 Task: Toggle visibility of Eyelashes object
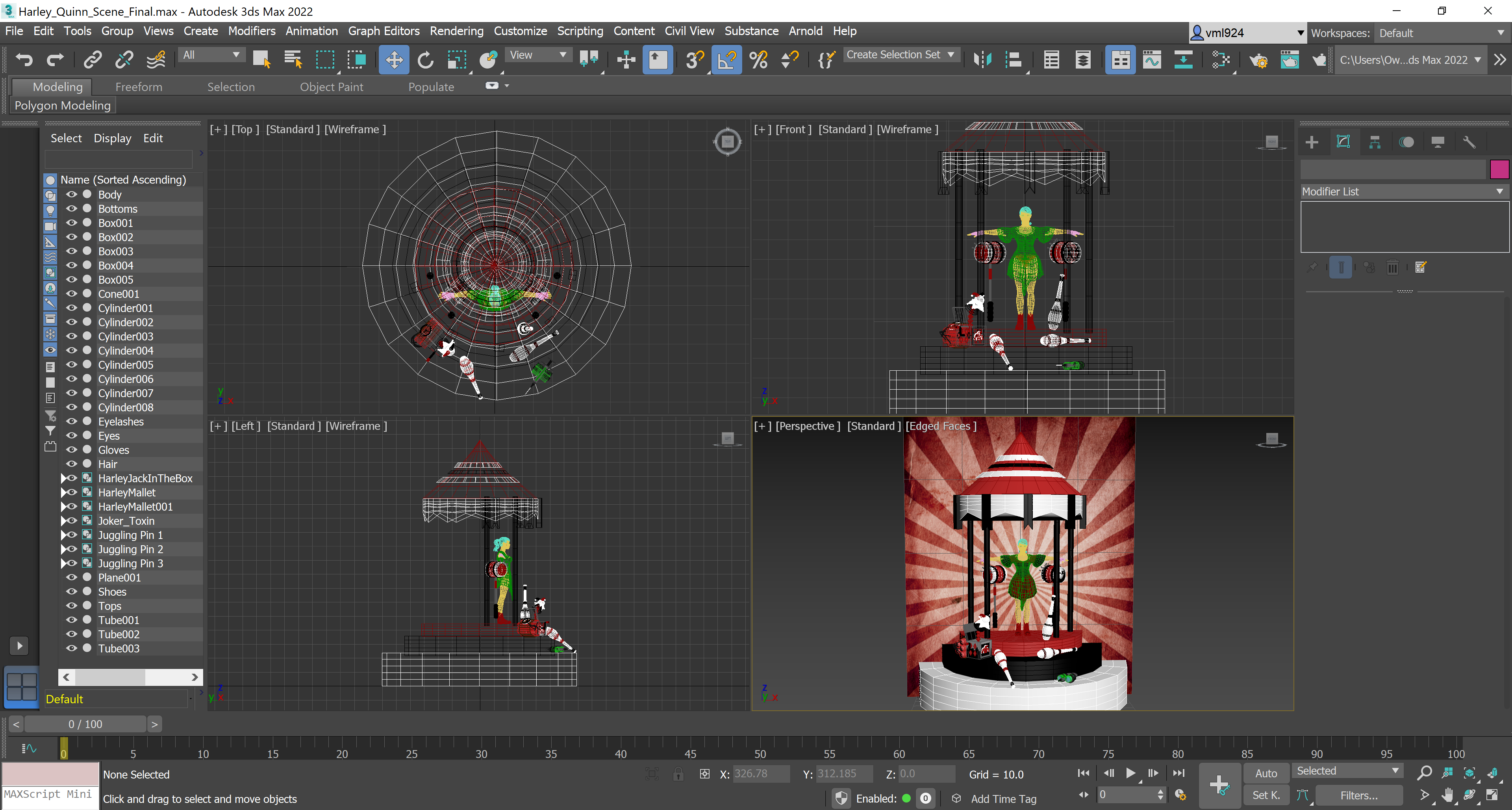(x=72, y=421)
